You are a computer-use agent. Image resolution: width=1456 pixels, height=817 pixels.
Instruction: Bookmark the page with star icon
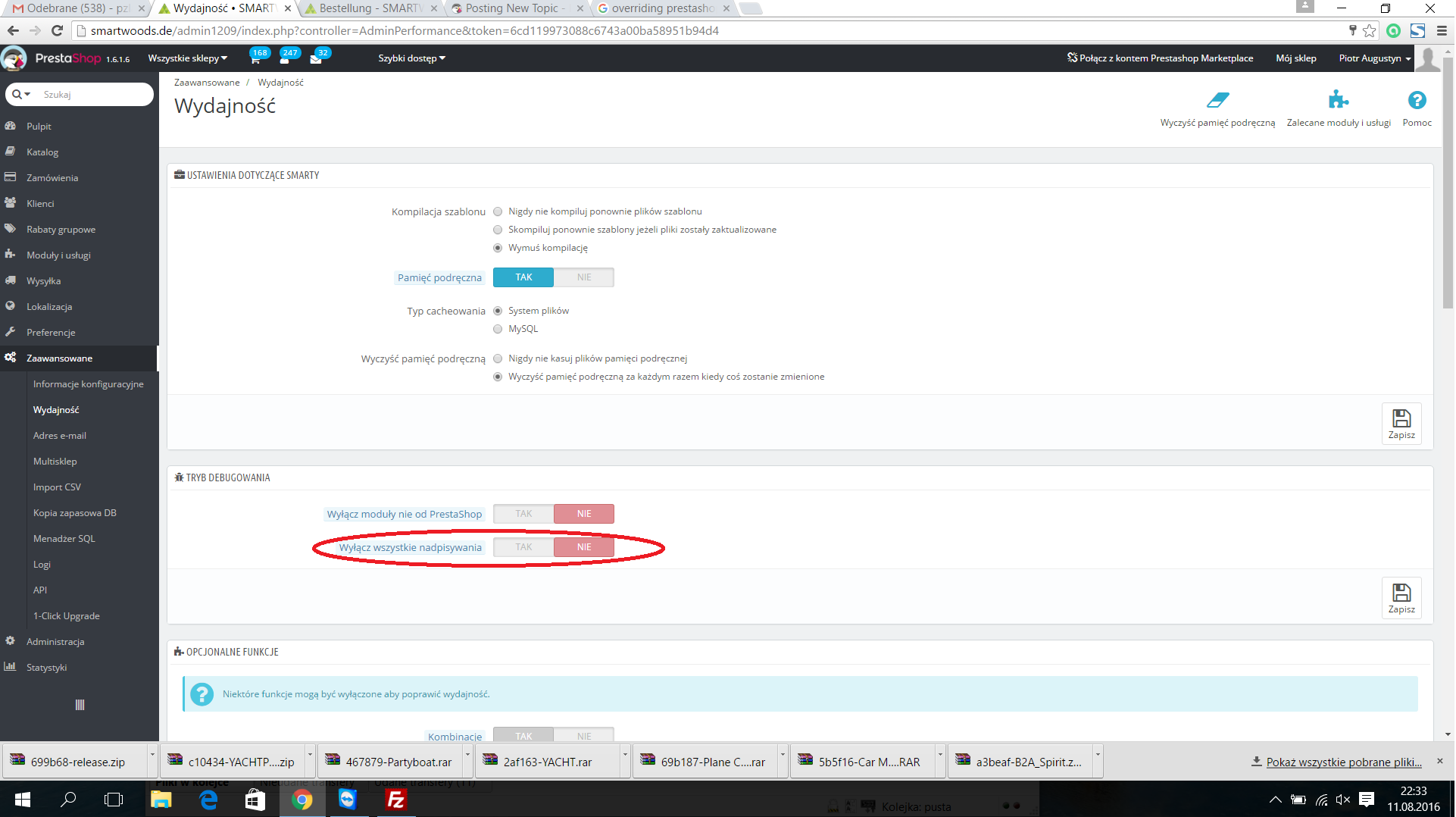pyautogui.click(x=1370, y=30)
